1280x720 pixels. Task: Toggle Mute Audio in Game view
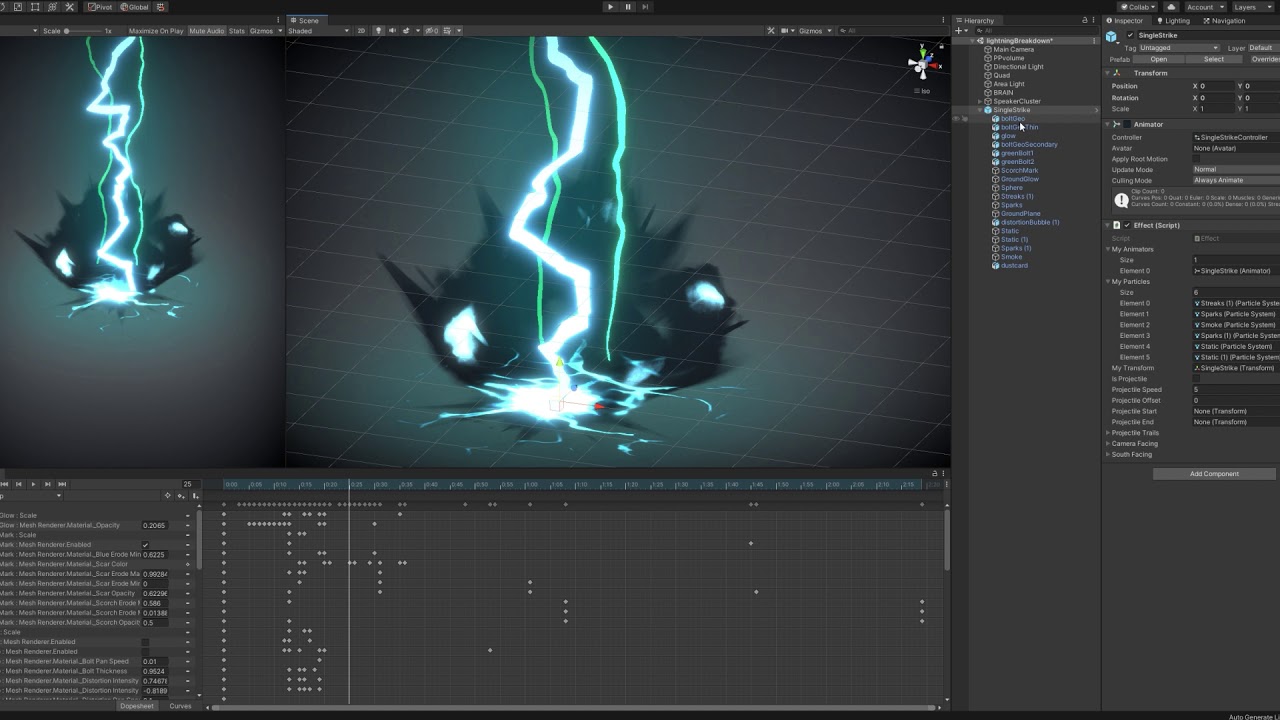207,31
